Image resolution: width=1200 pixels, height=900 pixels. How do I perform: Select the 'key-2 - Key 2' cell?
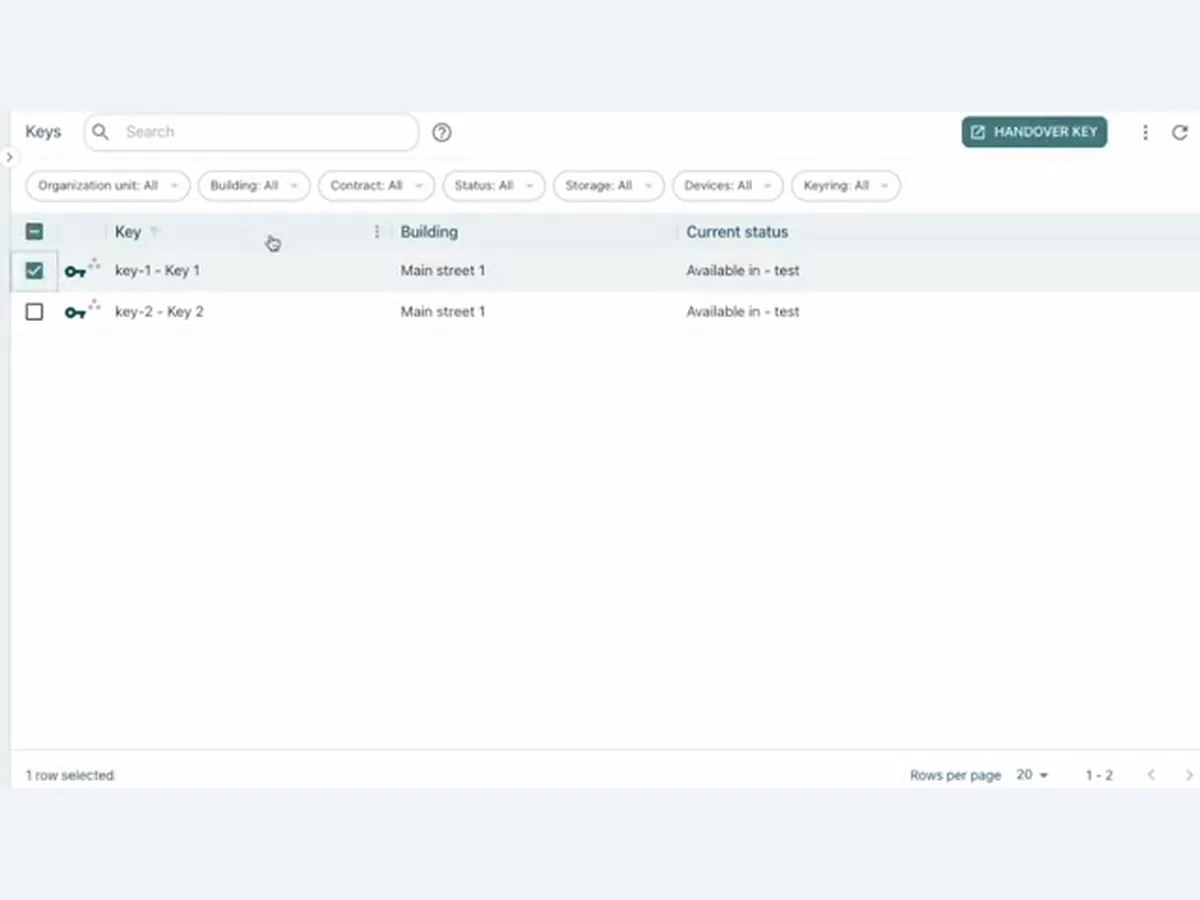[x=159, y=311]
